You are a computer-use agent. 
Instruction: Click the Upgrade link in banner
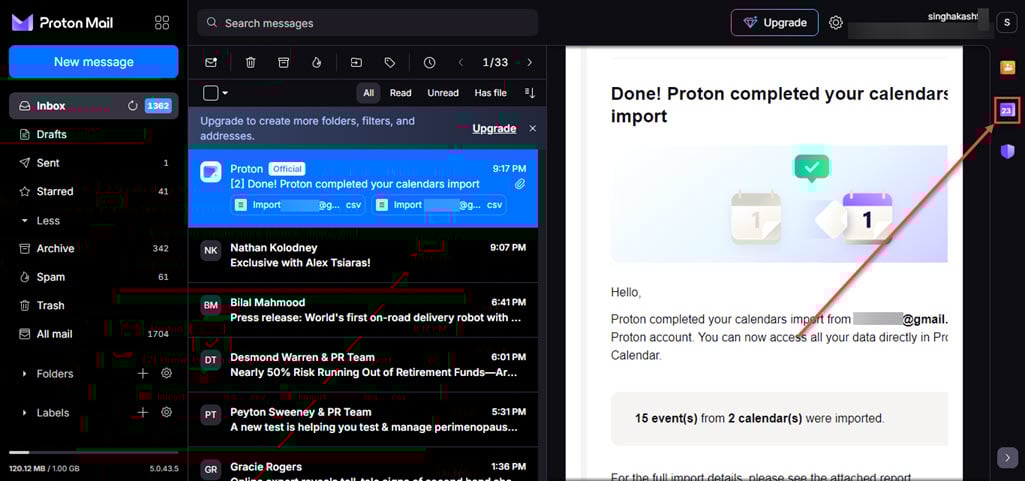tap(494, 128)
